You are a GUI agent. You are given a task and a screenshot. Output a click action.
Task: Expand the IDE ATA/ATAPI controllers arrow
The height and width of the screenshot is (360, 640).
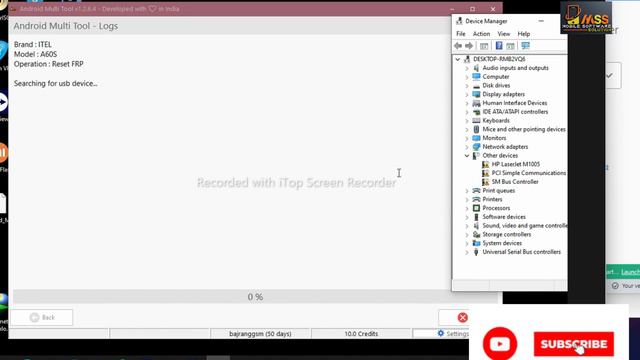click(467, 112)
